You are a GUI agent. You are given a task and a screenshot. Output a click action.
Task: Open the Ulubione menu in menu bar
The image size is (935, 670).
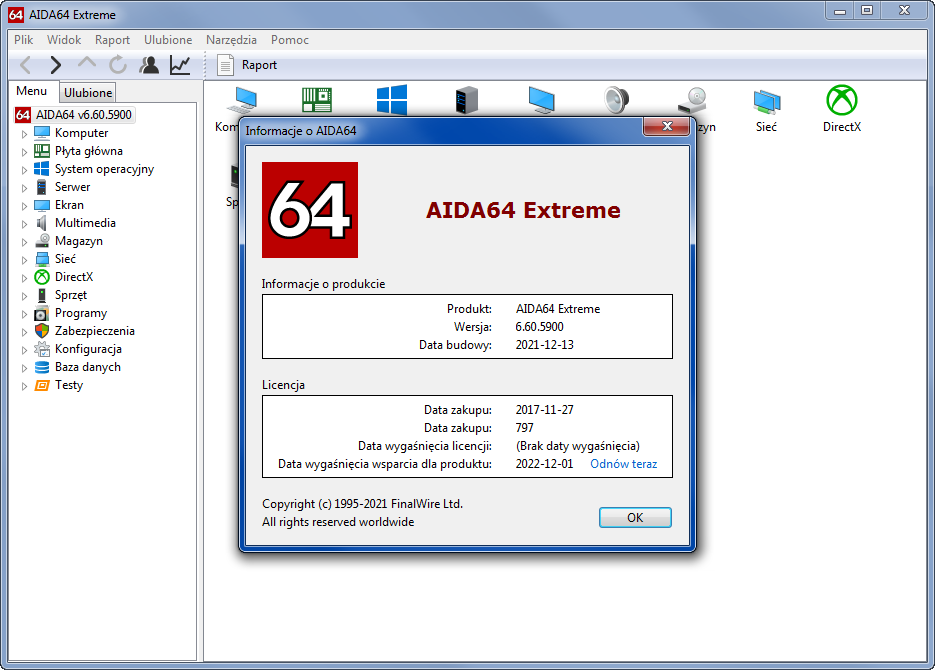168,40
